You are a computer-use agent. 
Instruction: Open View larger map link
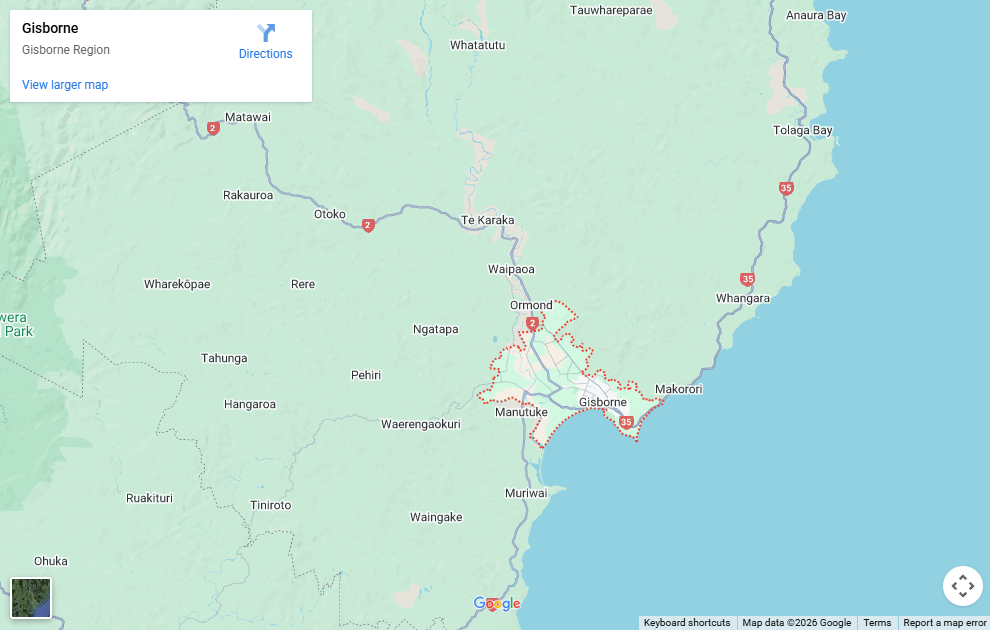click(65, 85)
